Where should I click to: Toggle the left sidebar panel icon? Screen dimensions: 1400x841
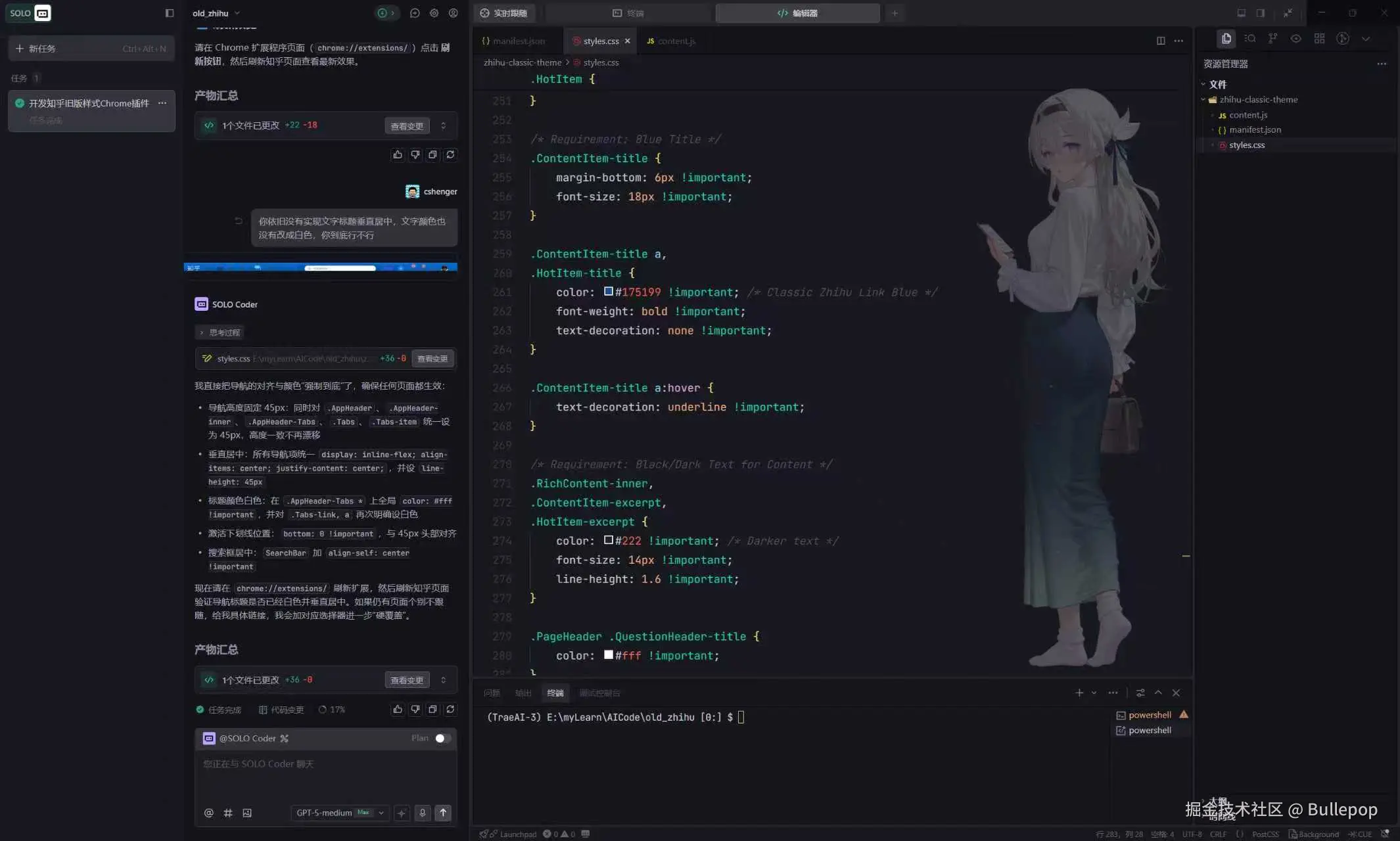pos(169,13)
